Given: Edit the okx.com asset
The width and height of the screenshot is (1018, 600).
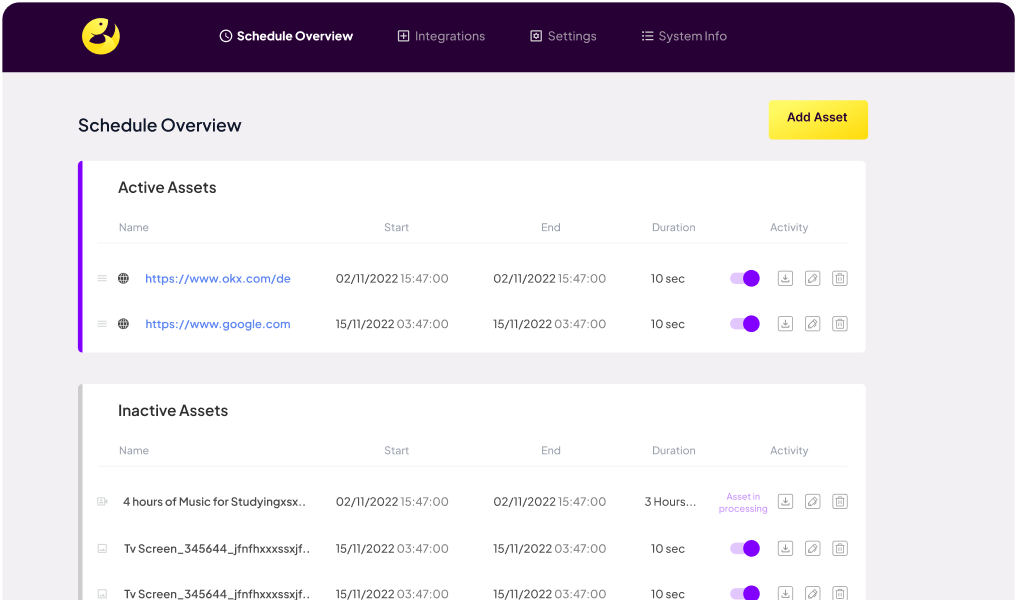Looking at the screenshot, I should pos(812,279).
